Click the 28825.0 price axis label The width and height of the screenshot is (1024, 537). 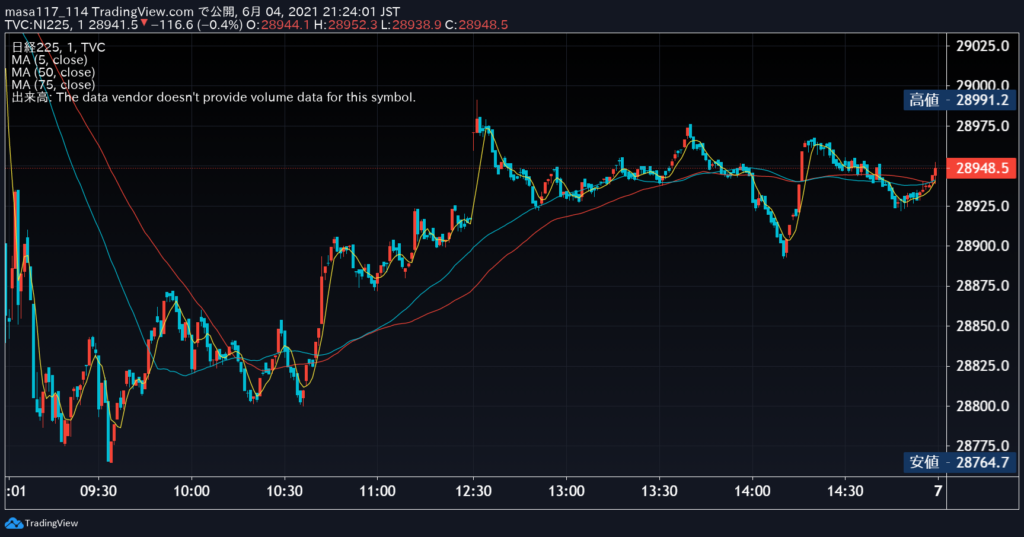coord(982,366)
